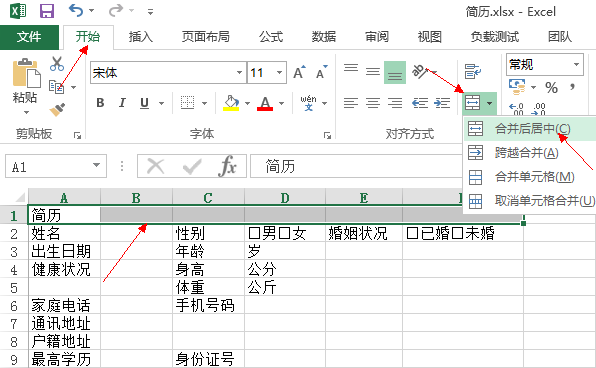Open the 文件 file tab
Viewport: 596px width, 368px height.
pos(29,37)
